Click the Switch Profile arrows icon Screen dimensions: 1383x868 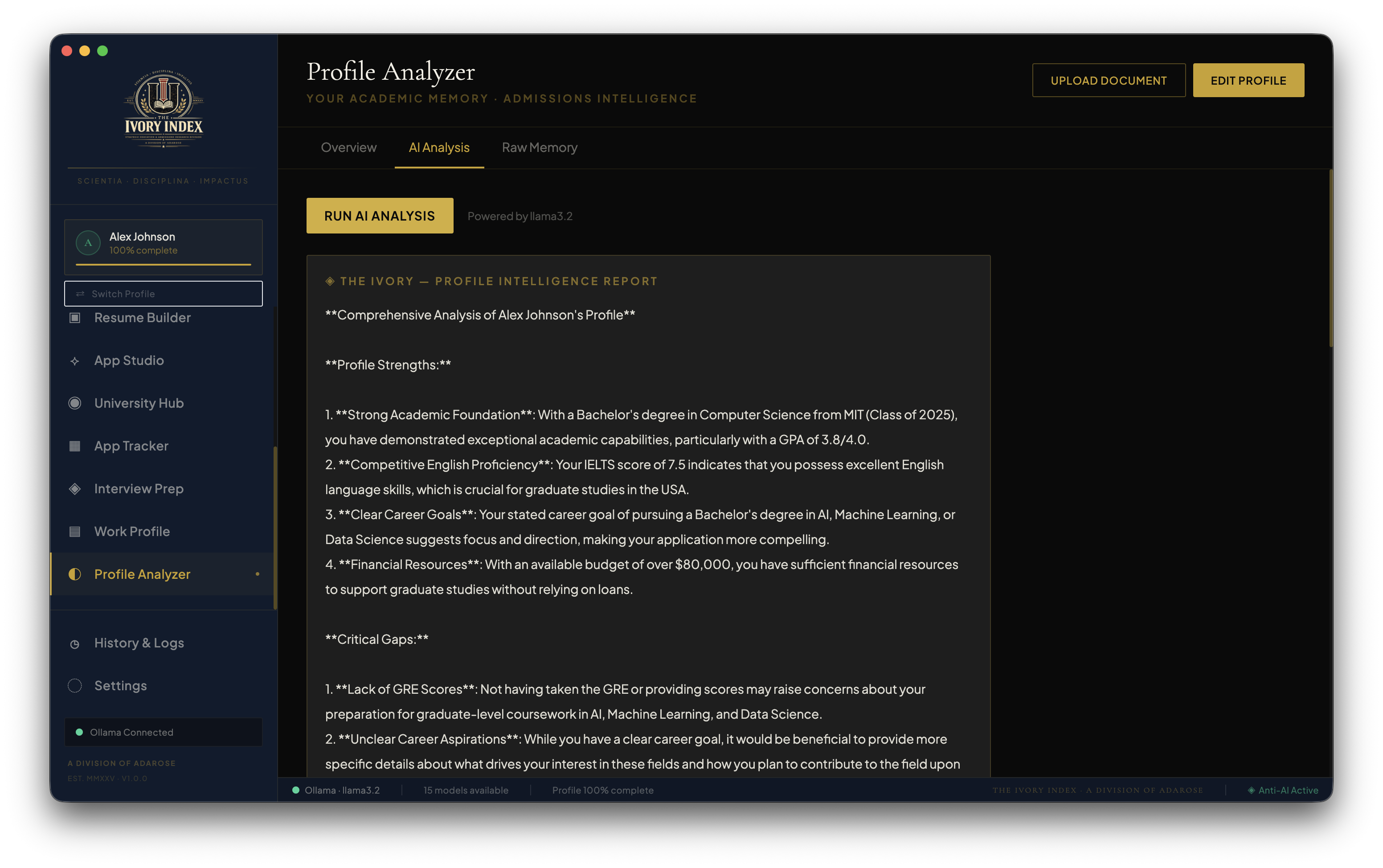[80, 294]
